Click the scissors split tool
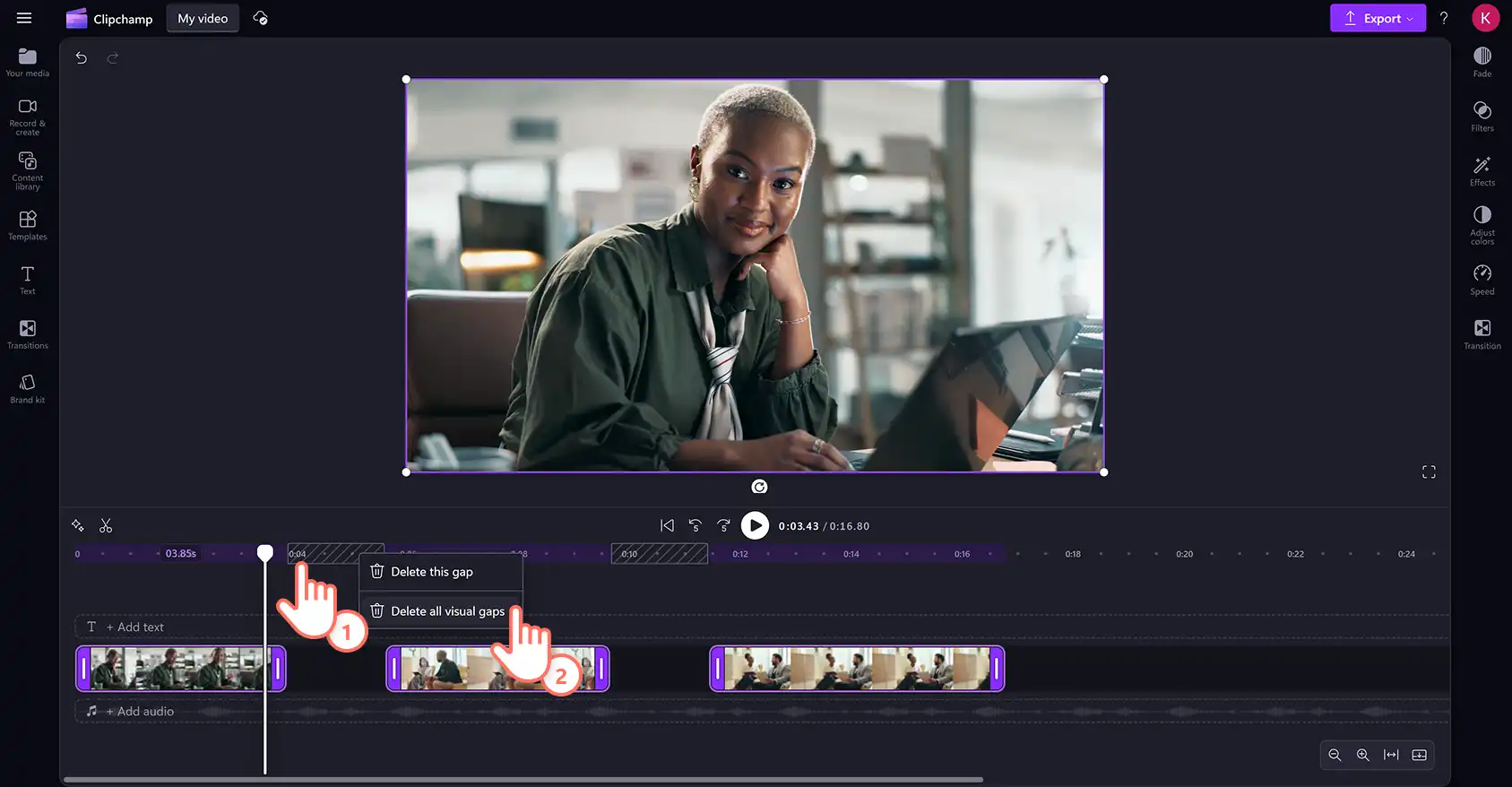Image resolution: width=1512 pixels, height=787 pixels. (x=106, y=526)
